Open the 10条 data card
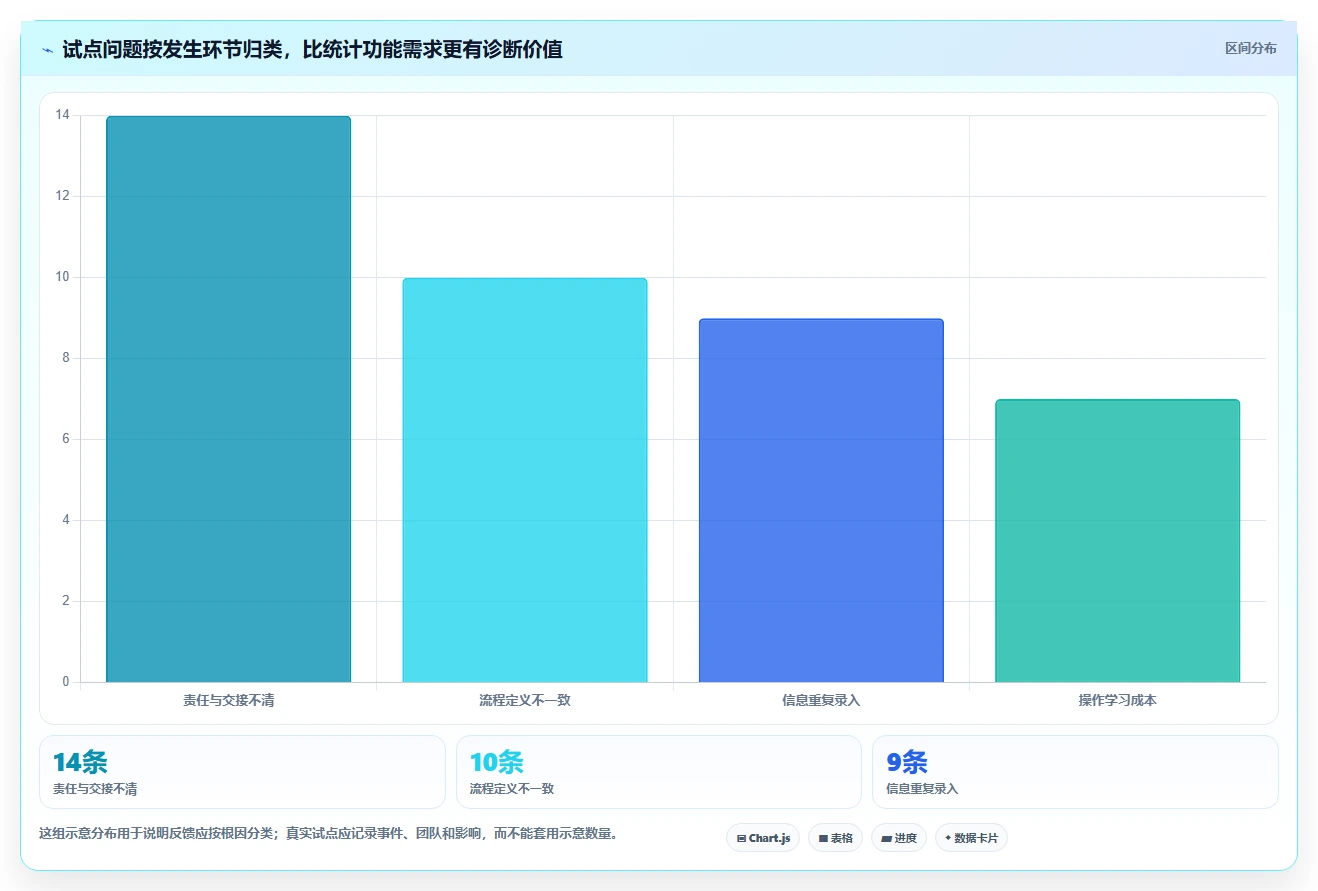The image size is (1318, 891). pos(659,772)
